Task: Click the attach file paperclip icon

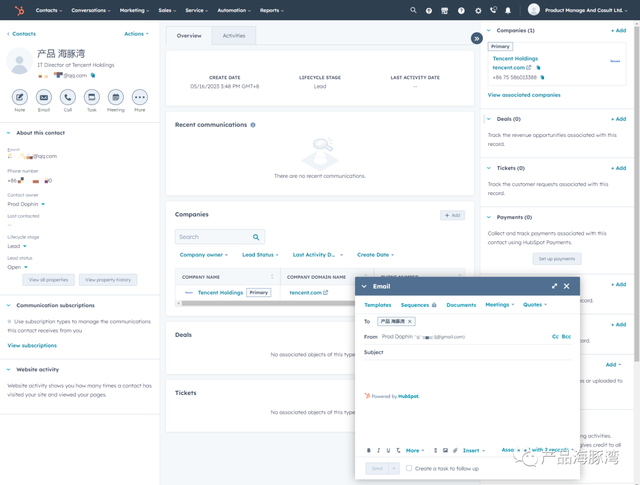Action: tap(455, 450)
